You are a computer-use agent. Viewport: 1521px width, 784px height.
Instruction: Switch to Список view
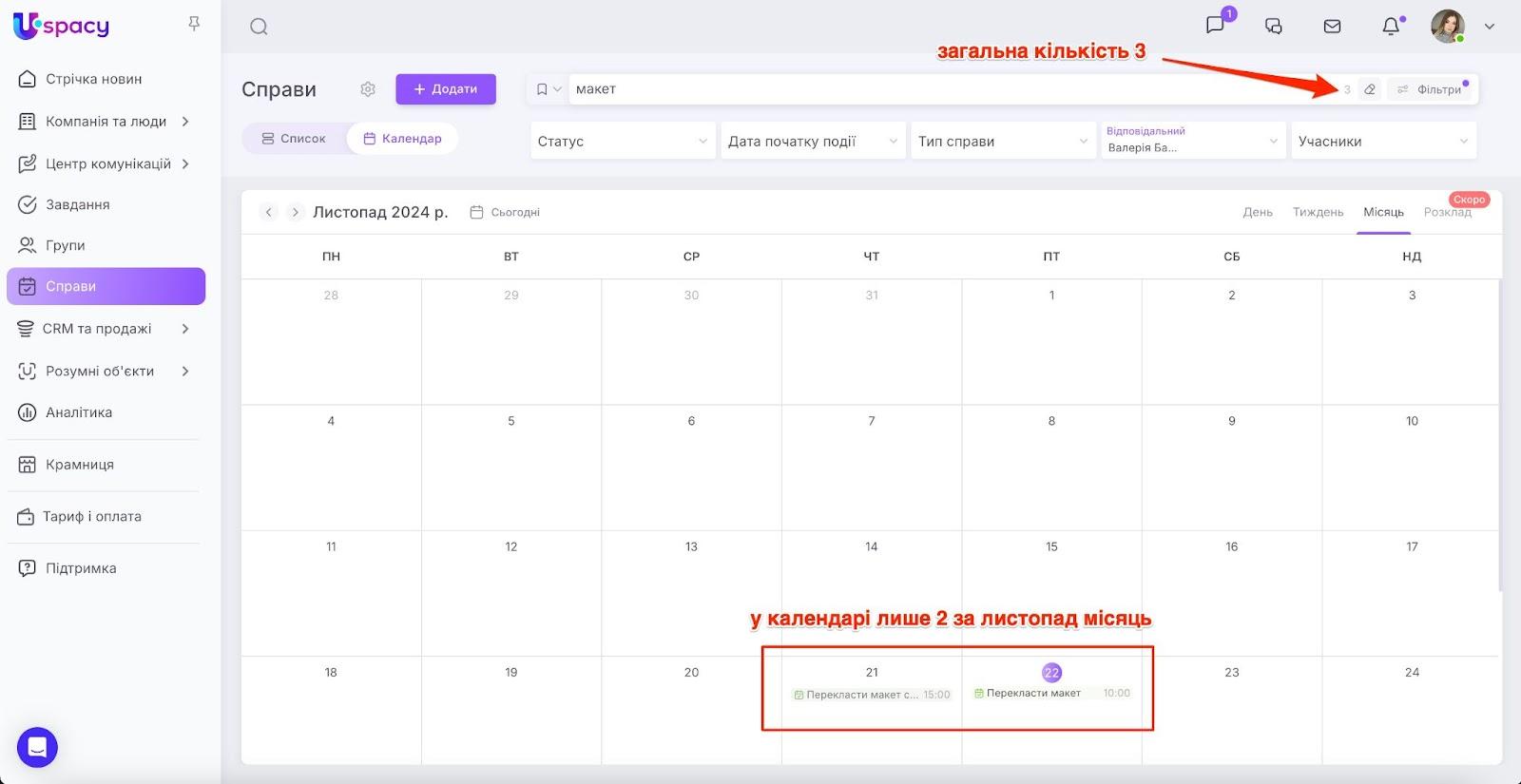[294, 139]
